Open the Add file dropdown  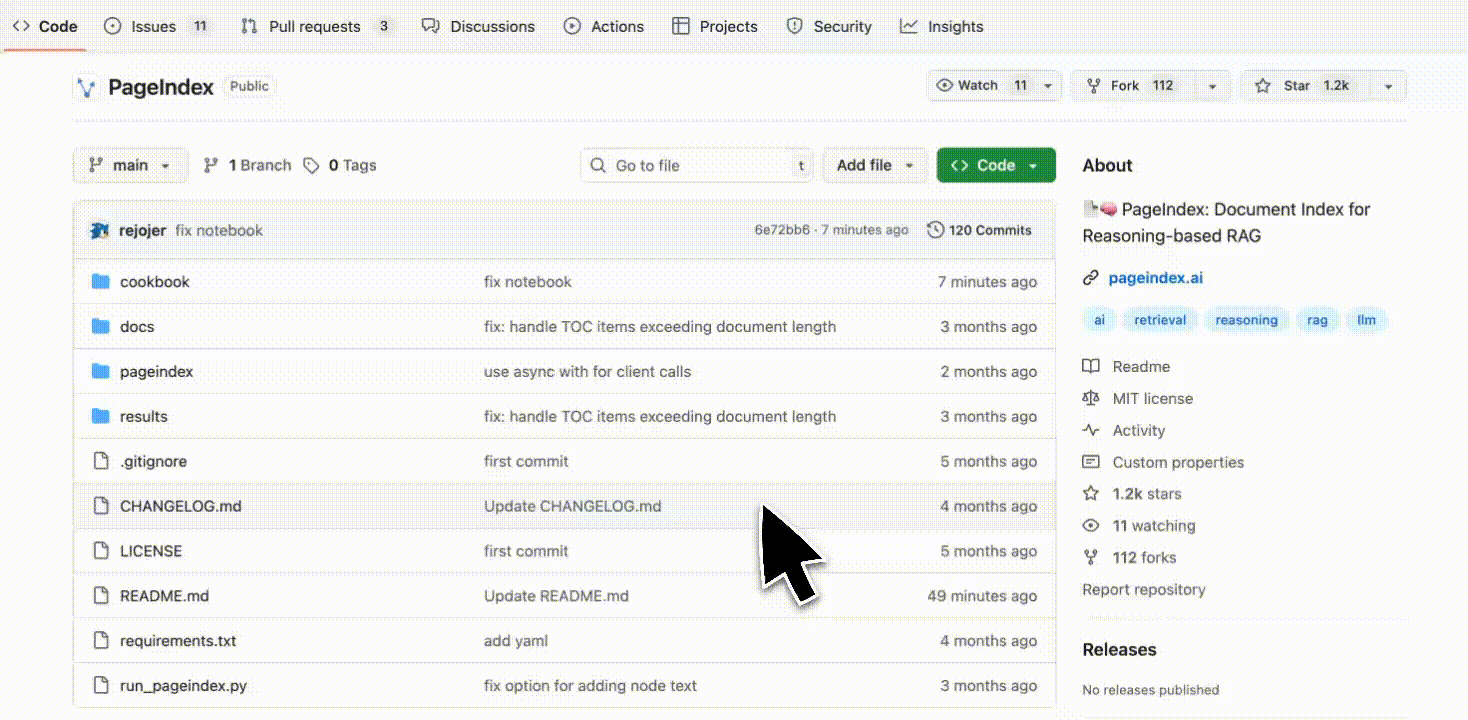click(875, 166)
